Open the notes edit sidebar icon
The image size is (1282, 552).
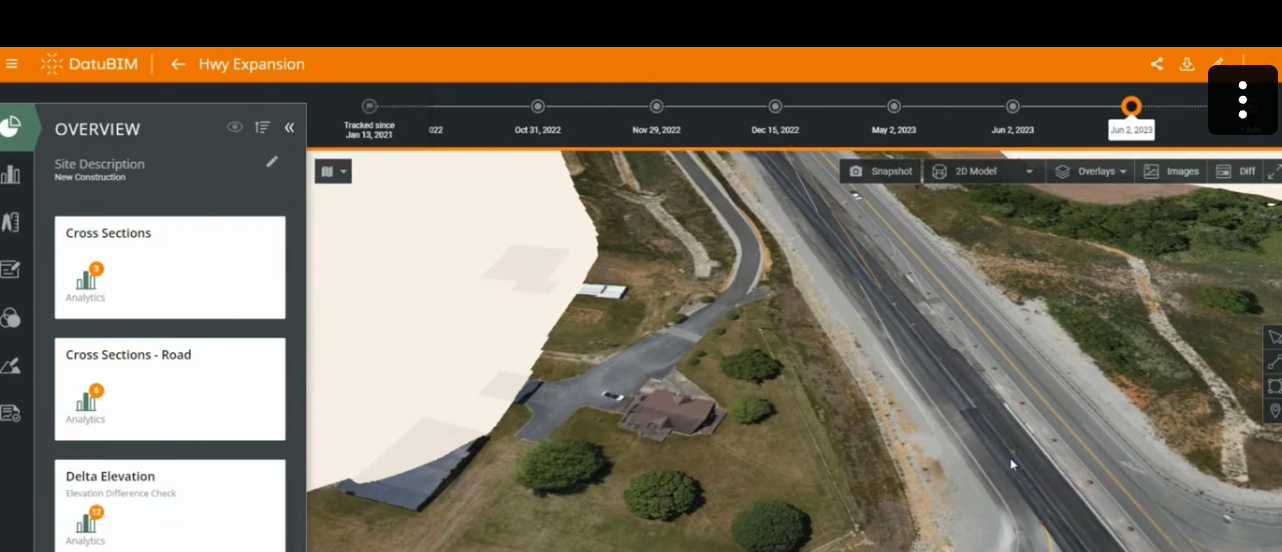(x=11, y=269)
